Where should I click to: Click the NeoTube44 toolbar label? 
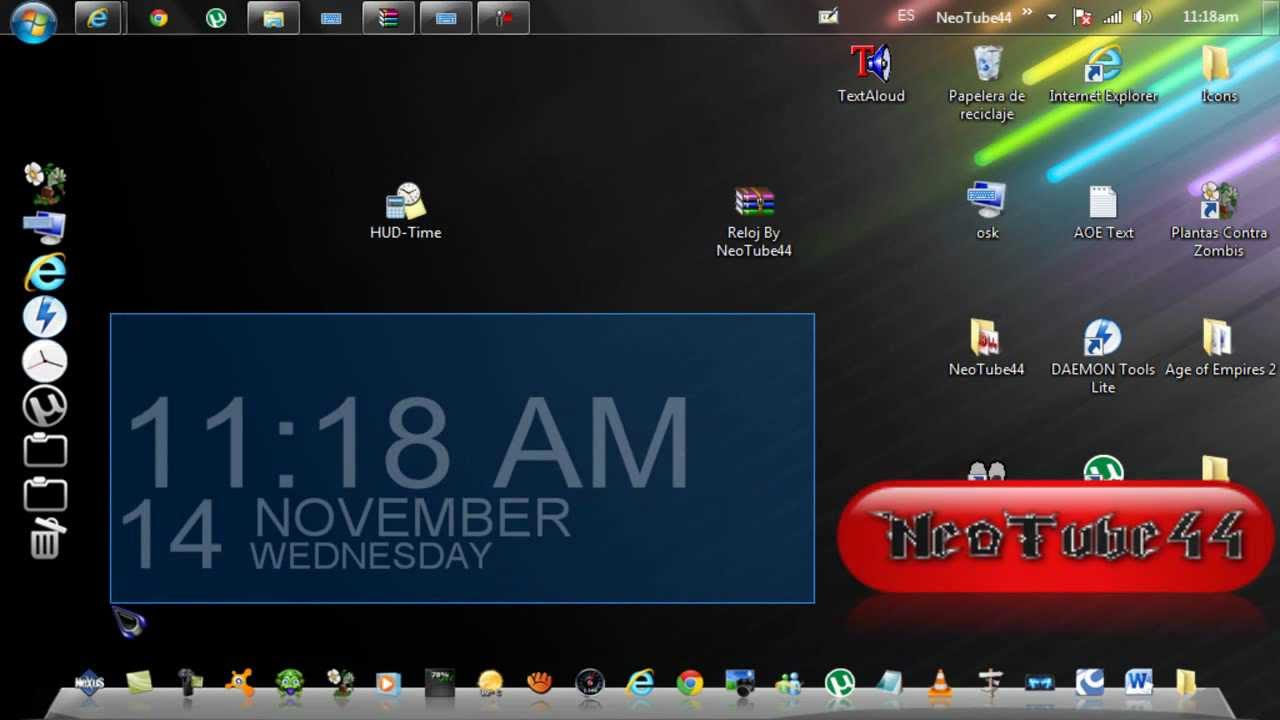[974, 17]
